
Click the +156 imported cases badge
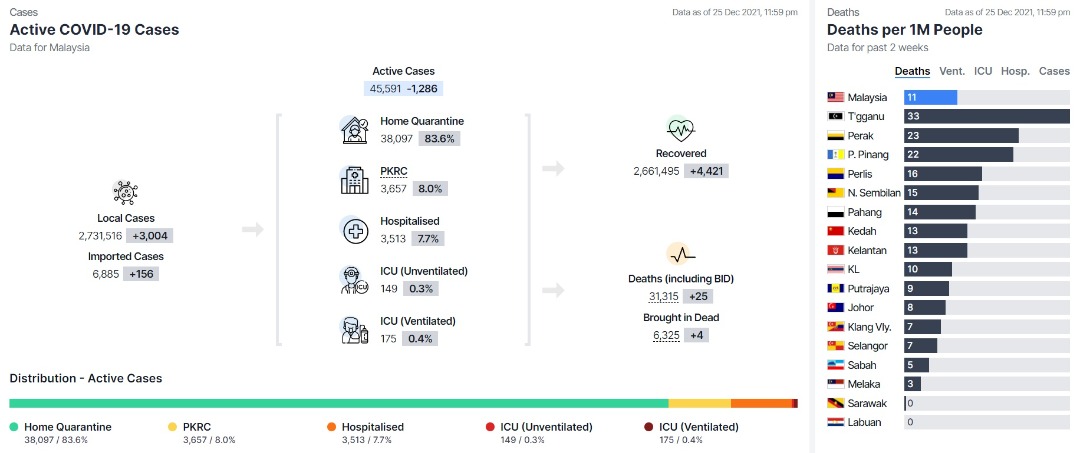coord(141,274)
